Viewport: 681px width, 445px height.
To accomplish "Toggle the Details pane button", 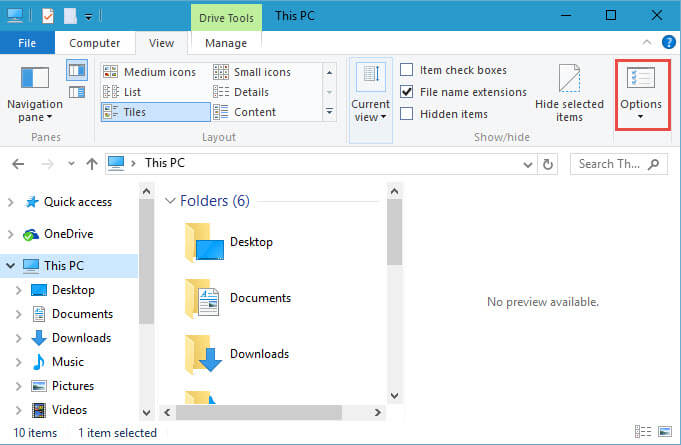I will click(77, 92).
